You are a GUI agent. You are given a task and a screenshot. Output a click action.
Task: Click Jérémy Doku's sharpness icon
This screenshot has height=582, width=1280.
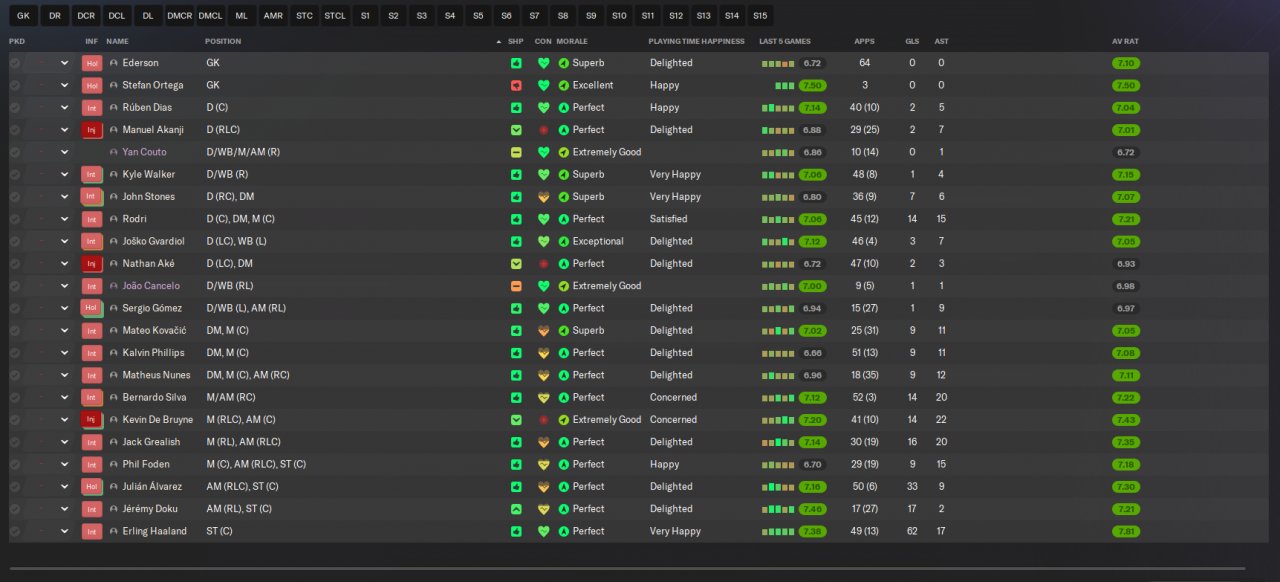point(516,509)
